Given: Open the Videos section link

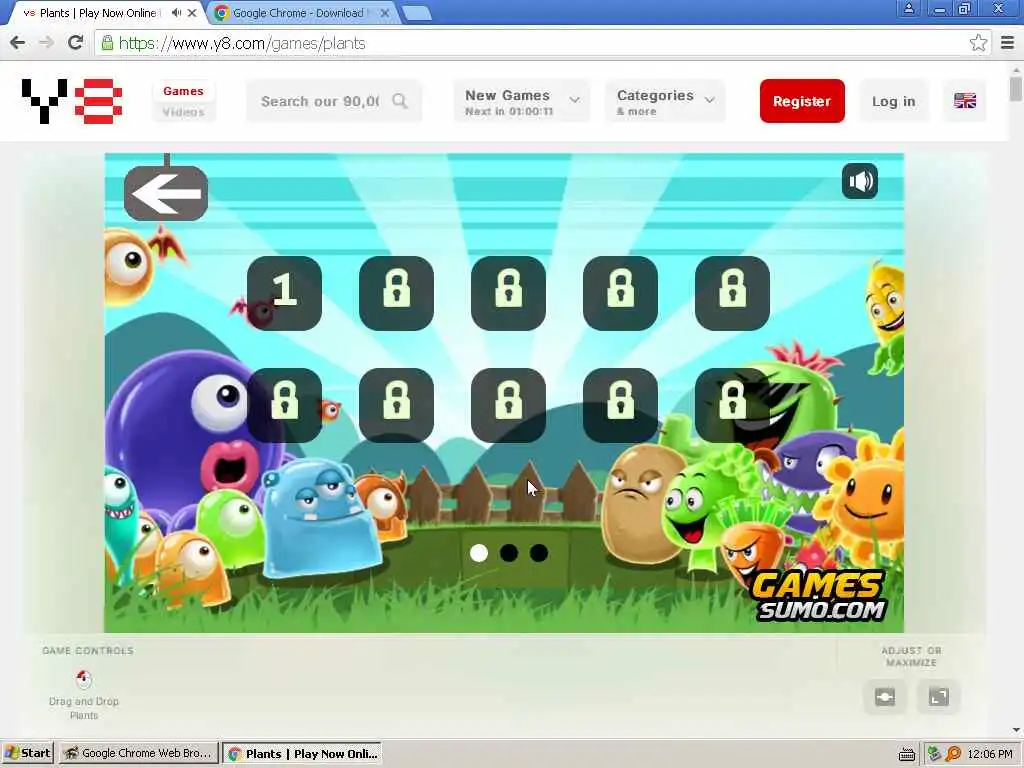Looking at the screenshot, I should pyautogui.click(x=184, y=112).
